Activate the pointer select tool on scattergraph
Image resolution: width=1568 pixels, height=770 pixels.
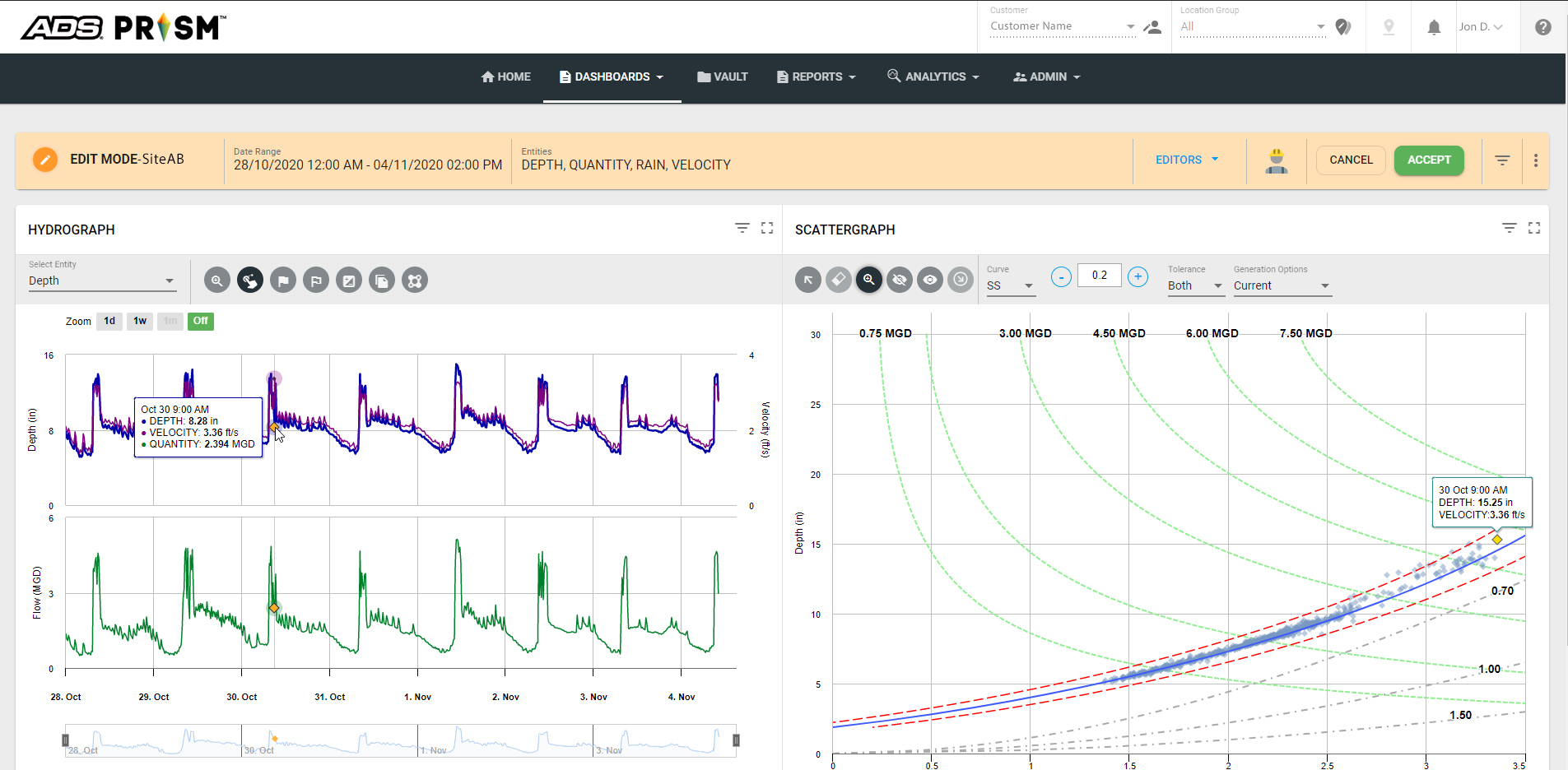pos(807,280)
